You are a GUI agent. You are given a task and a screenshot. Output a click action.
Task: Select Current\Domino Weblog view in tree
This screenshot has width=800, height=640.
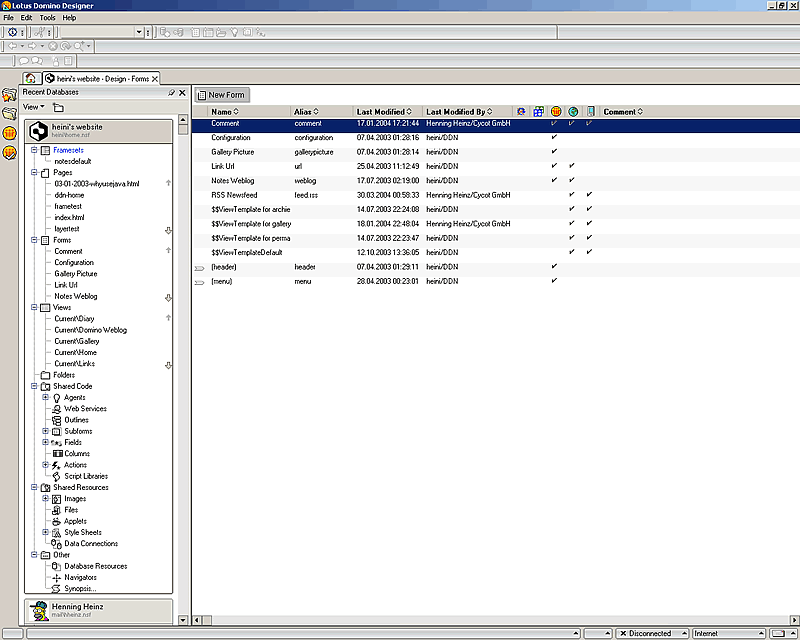pos(91,330)
